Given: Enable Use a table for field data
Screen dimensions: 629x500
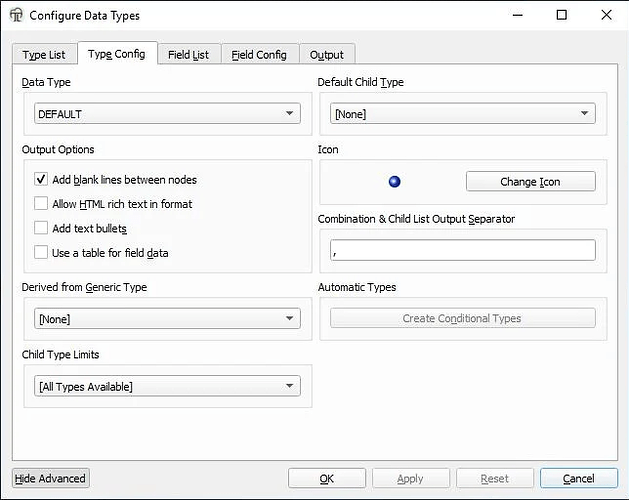Looking at the screenshot, I should [x=41, y=253].
